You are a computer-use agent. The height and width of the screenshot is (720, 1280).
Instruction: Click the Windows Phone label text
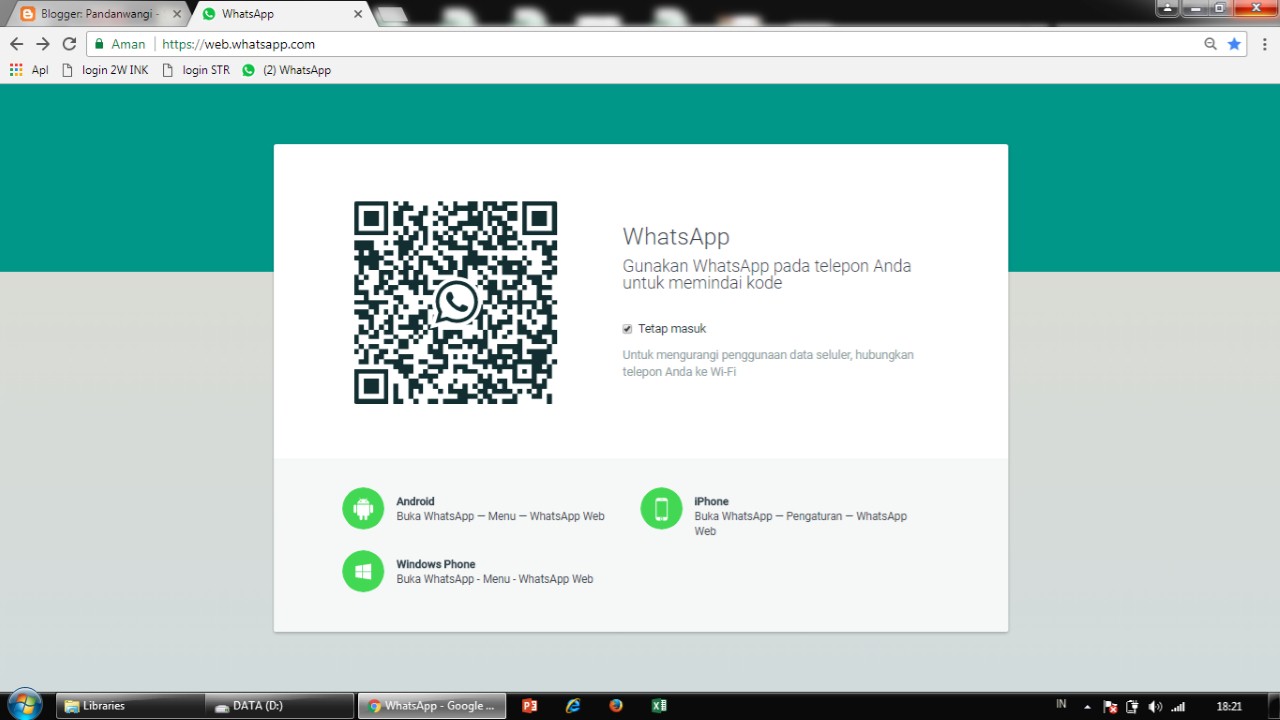pyautogui.click(x=436, y=564)
